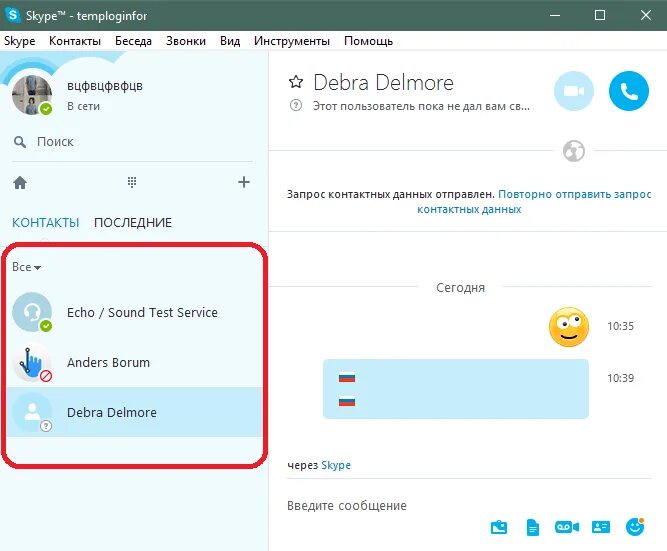Click the Поиск search field

132,142
